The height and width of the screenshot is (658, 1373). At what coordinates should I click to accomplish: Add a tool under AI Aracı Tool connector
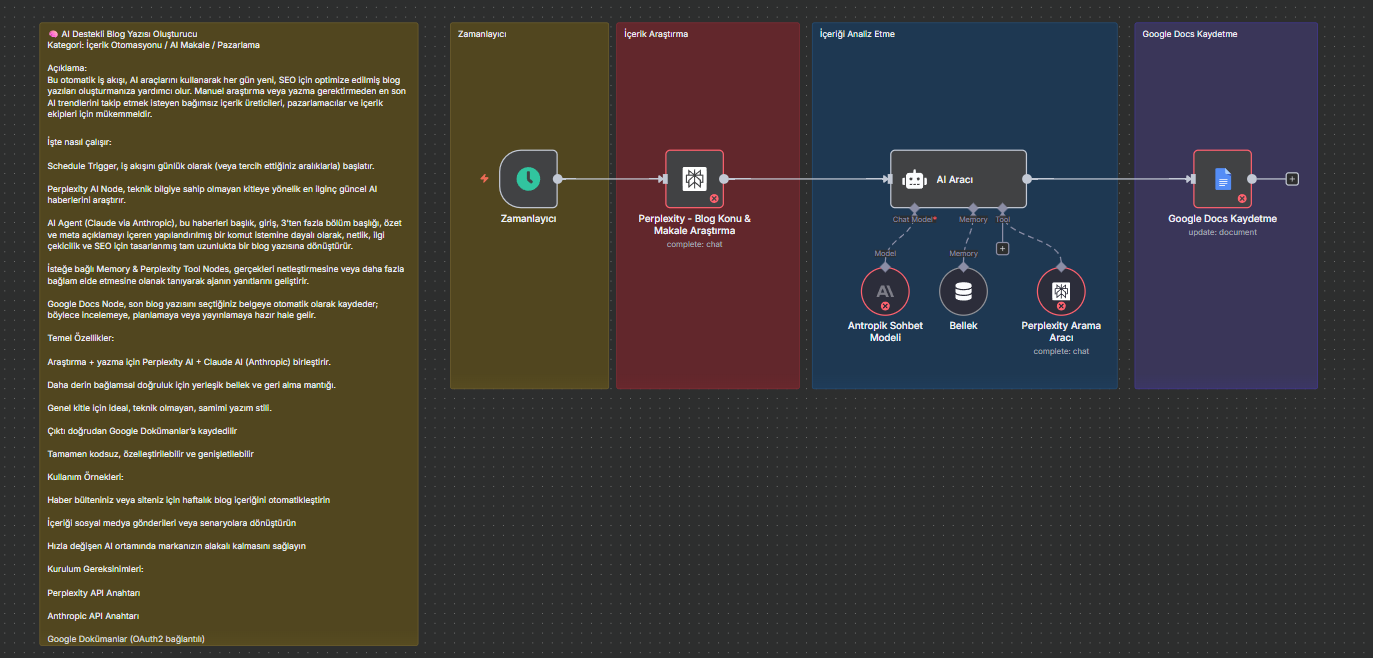pyautogui.click(x=1002, y=248)
